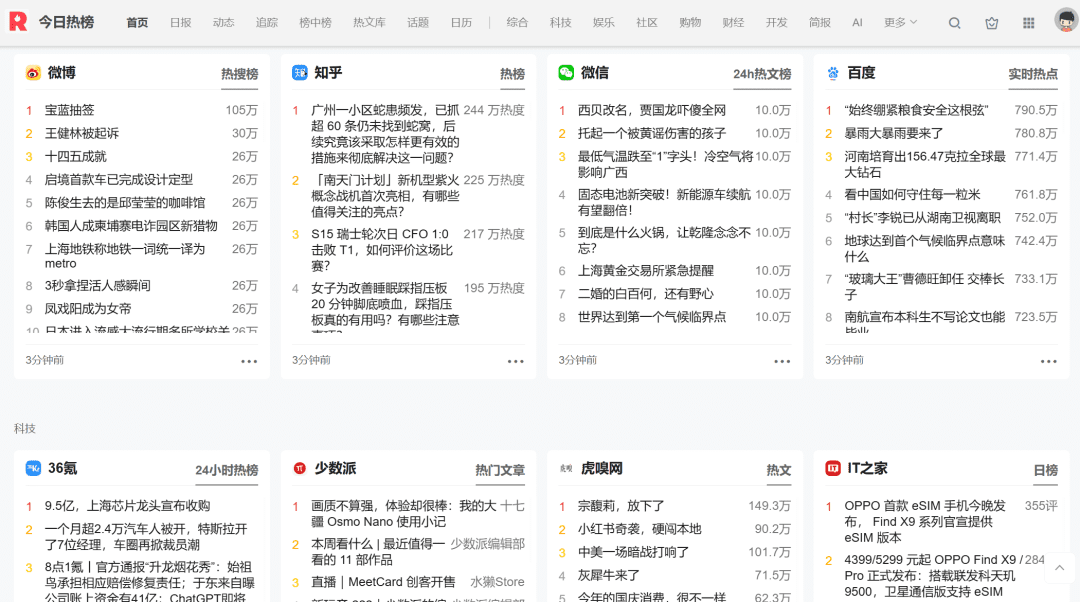Image resolution: width=1080 pixels, height=602 pixels.
Task: Select the 热搜榜 tab on 微博 card
Action: point(239,74)
